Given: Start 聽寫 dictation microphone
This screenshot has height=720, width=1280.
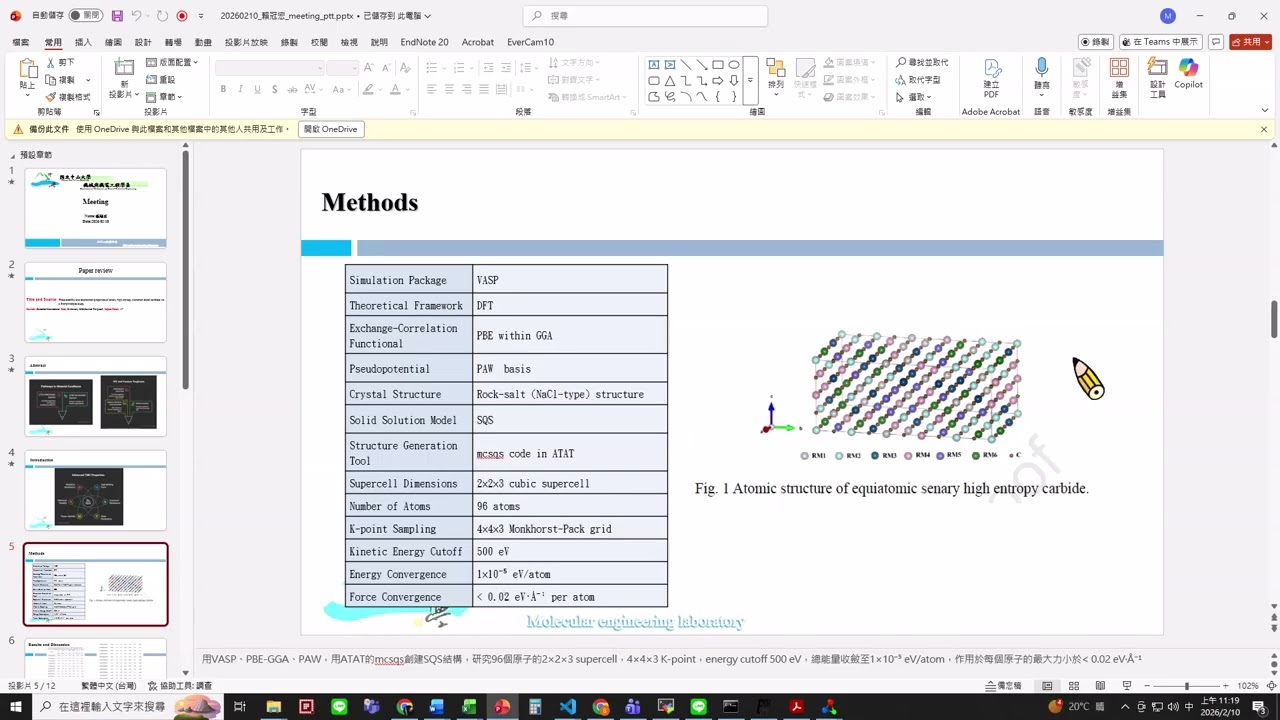Looking at the screenshot, I should [x=1042, y=77].
